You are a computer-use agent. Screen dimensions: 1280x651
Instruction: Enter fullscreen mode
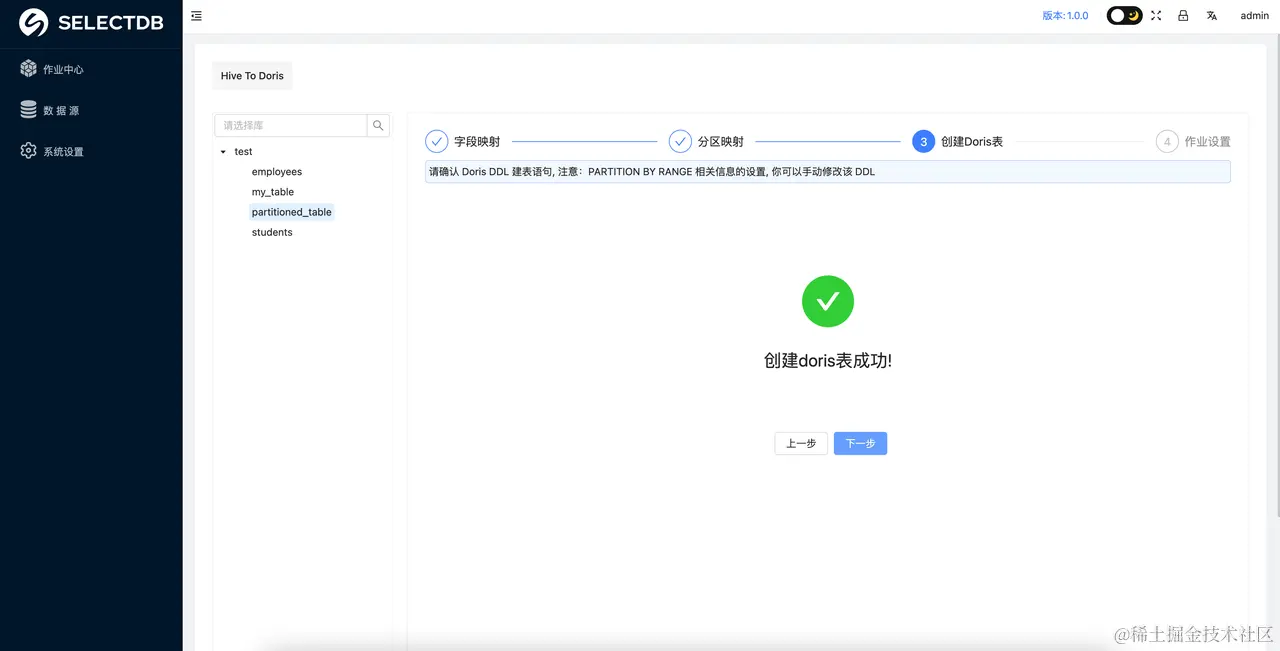pos(1156,15)
